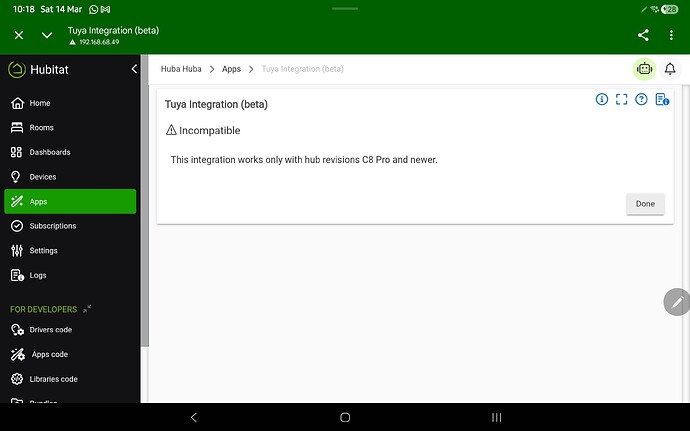Open notifications bell icon
690x431 pixels.
[670, 69]
